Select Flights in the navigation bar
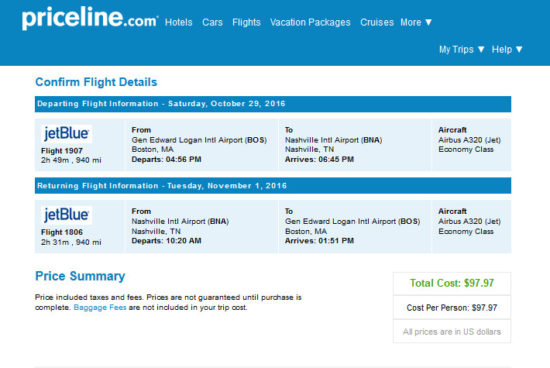This screenshot has height=368, width=550. tap(246, 22)
